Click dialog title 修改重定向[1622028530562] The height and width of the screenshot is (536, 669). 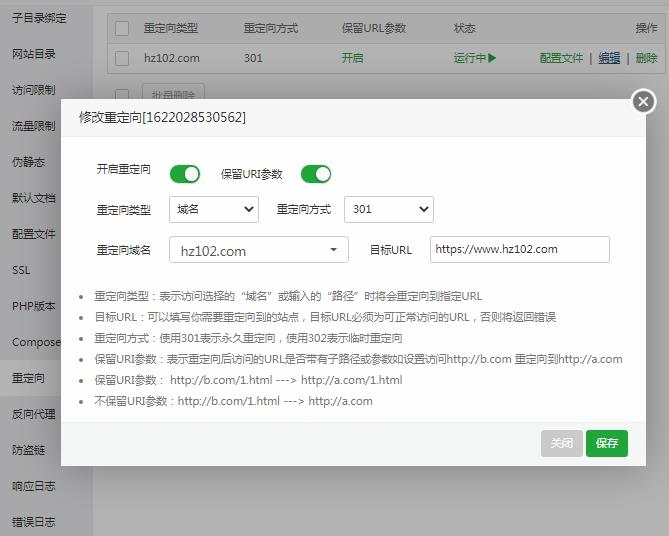point(163,117)
